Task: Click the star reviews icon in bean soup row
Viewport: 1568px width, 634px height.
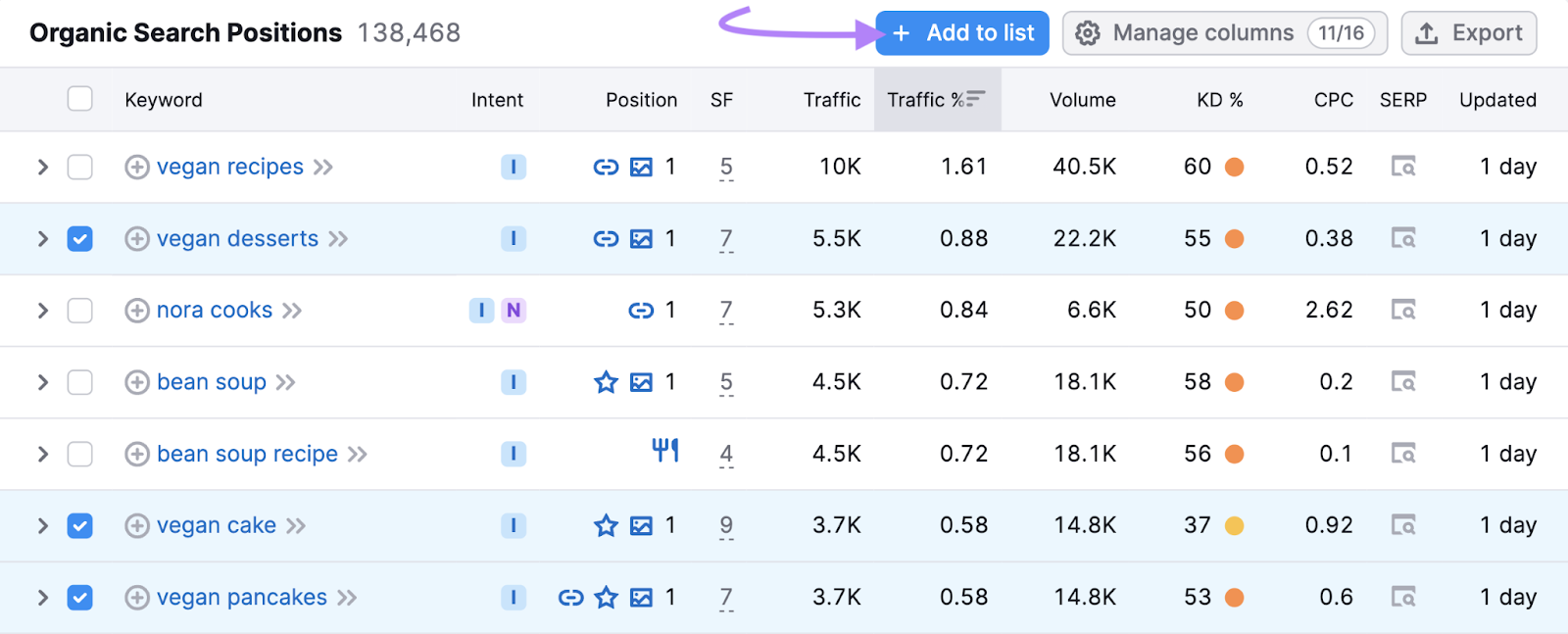Action: pos(607,382)
